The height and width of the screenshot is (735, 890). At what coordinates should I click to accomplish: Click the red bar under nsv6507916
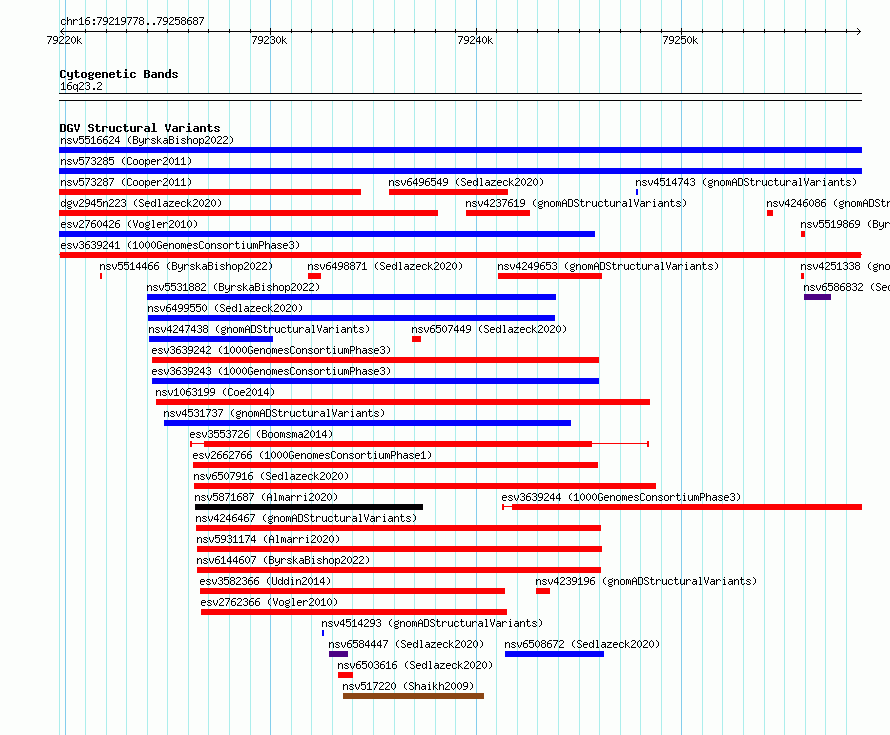(x=425, y=486)
